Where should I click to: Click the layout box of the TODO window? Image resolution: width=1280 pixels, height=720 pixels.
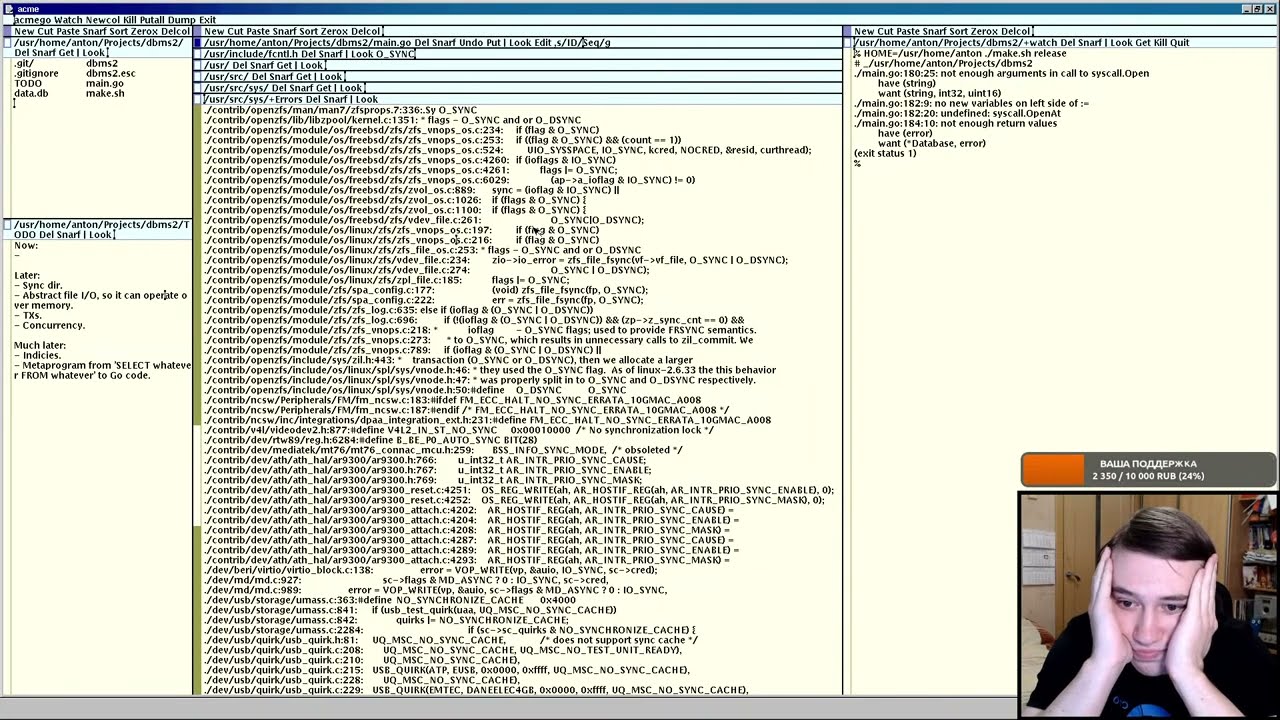[8, 225]
